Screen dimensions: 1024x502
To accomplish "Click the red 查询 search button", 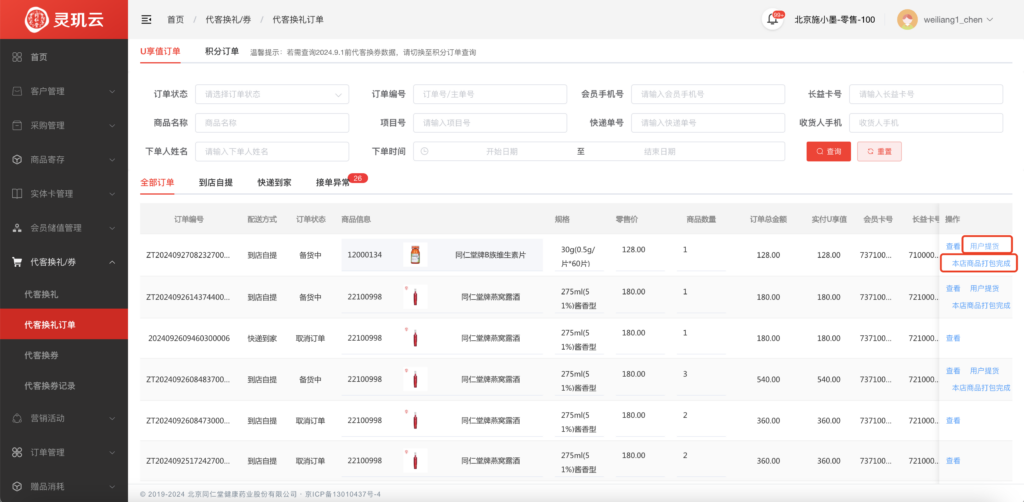I will [x=829, y=151].
